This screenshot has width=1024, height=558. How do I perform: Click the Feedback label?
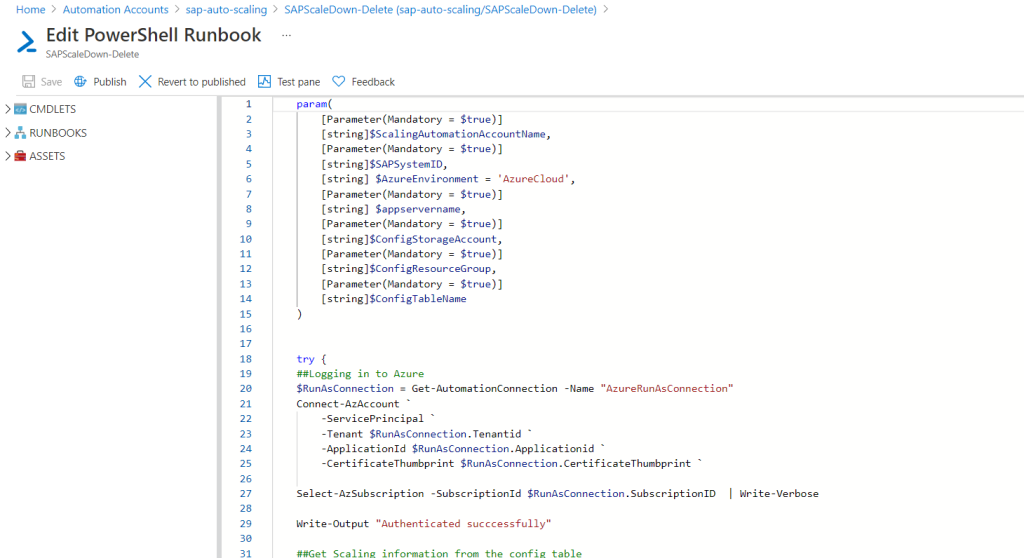tap(373, 82)
